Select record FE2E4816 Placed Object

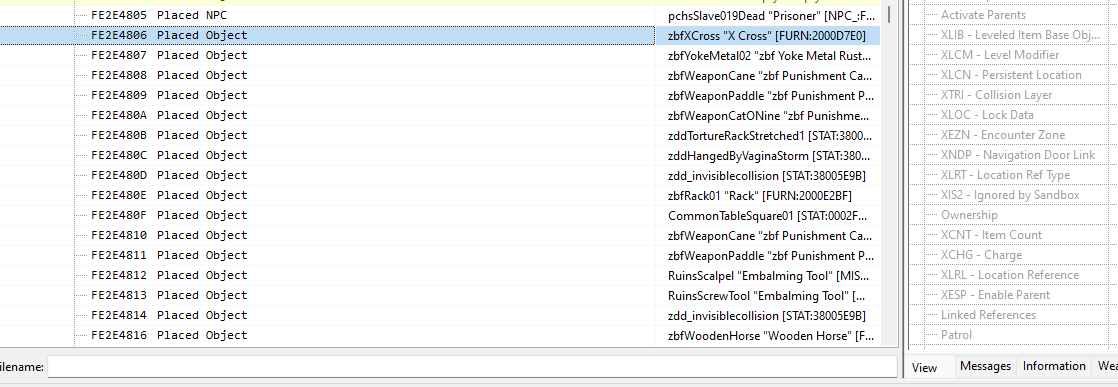click(x=169, y=334)
